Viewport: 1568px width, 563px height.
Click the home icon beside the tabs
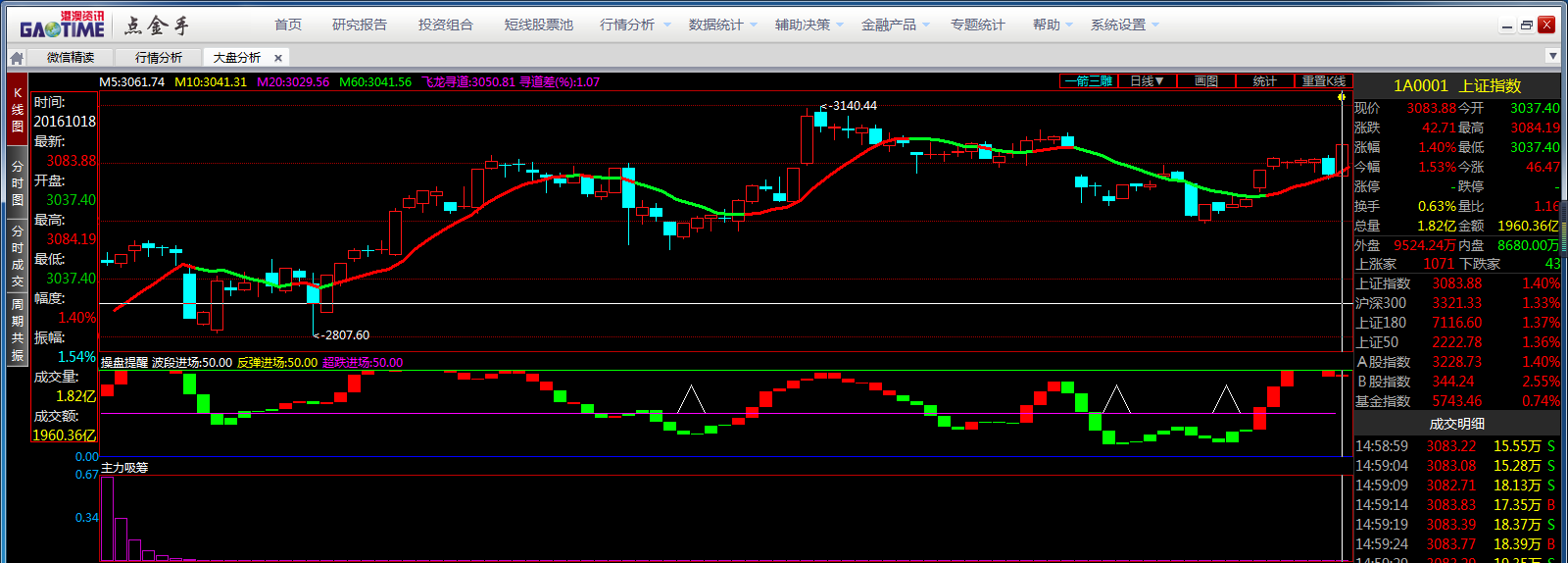point(16,58)
